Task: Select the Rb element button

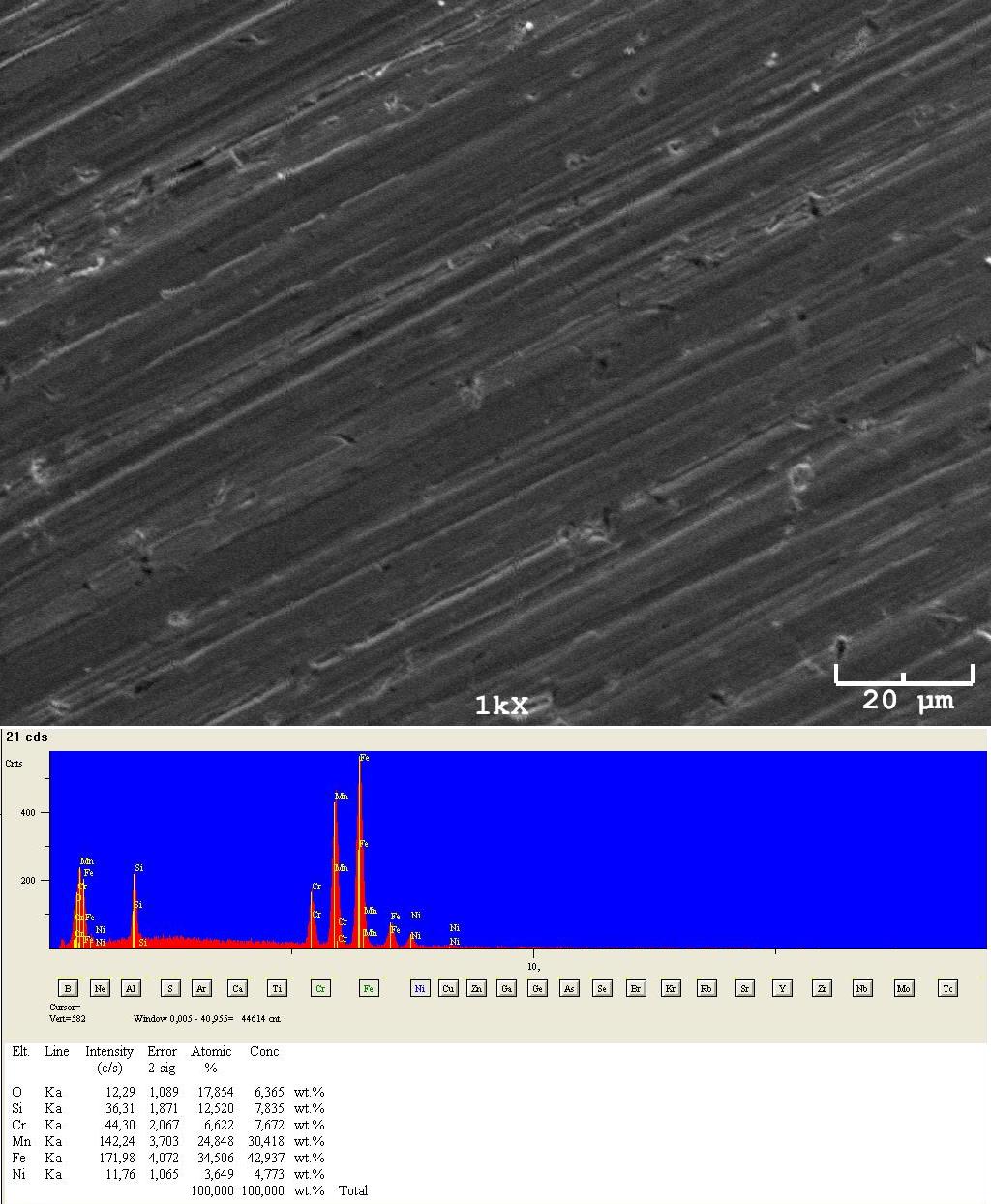Action: [706, 988]
